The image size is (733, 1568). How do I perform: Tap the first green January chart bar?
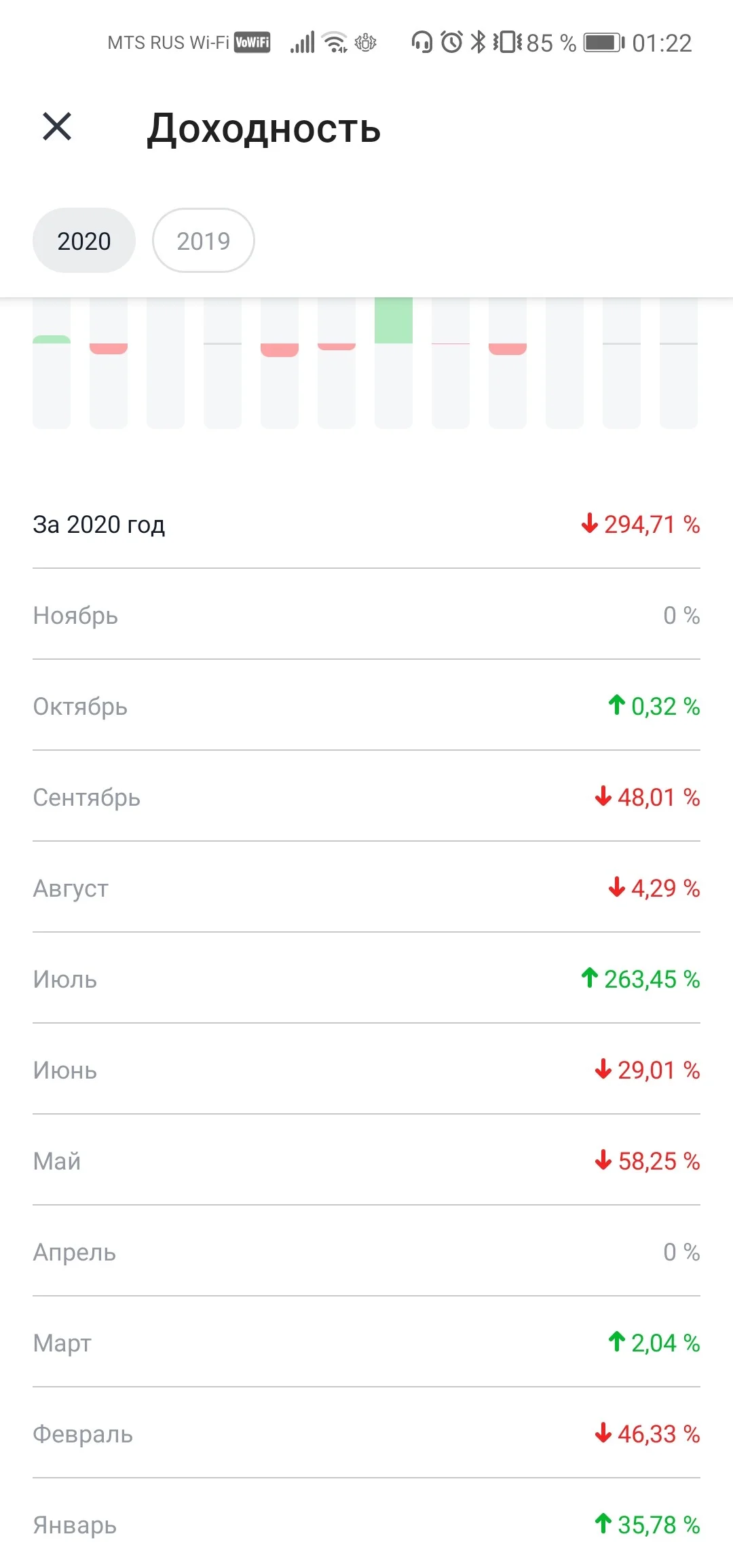(52, 339)
